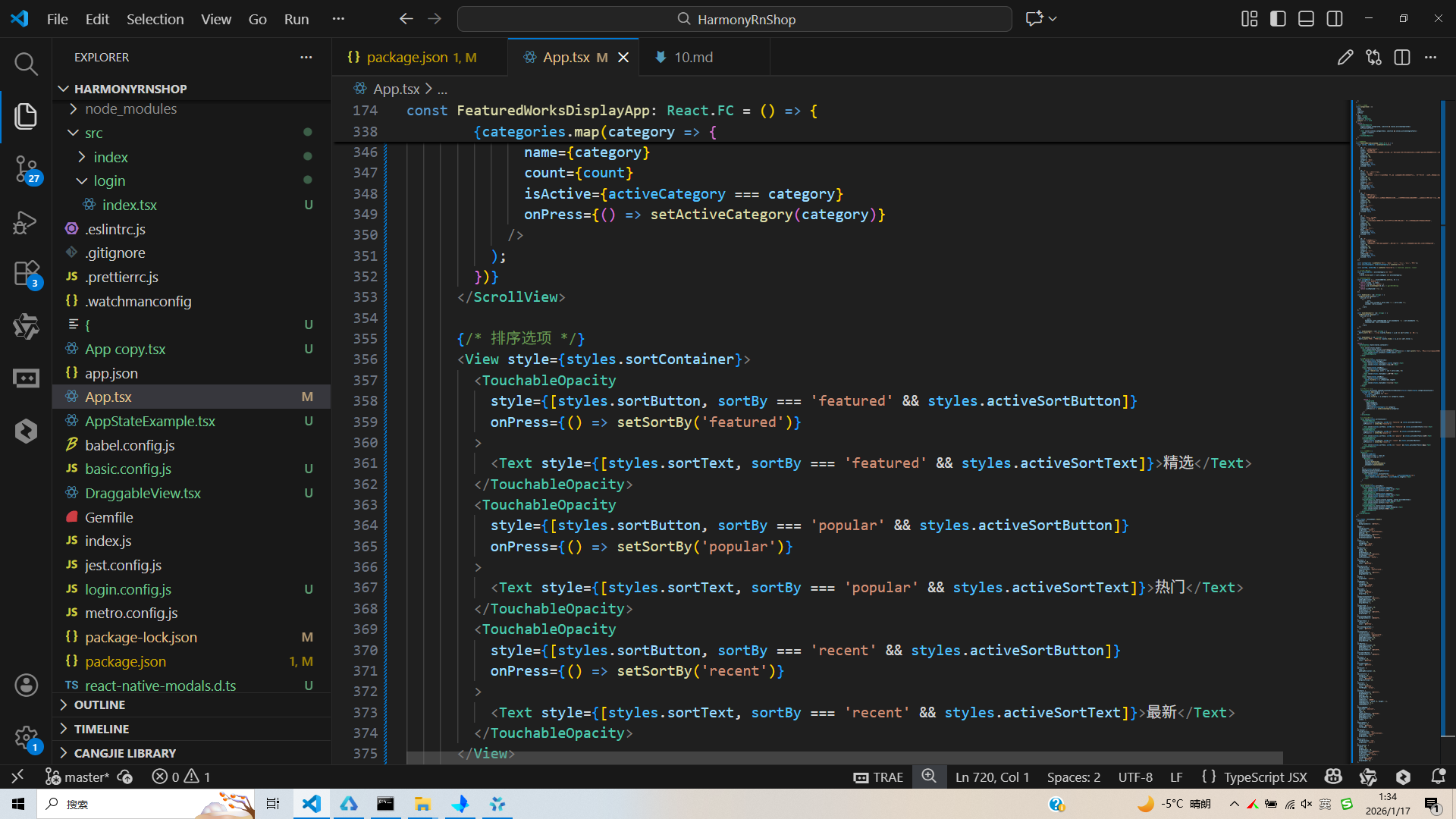
Task: Click the Manage gear icon
Action: [x=26, y=737]
